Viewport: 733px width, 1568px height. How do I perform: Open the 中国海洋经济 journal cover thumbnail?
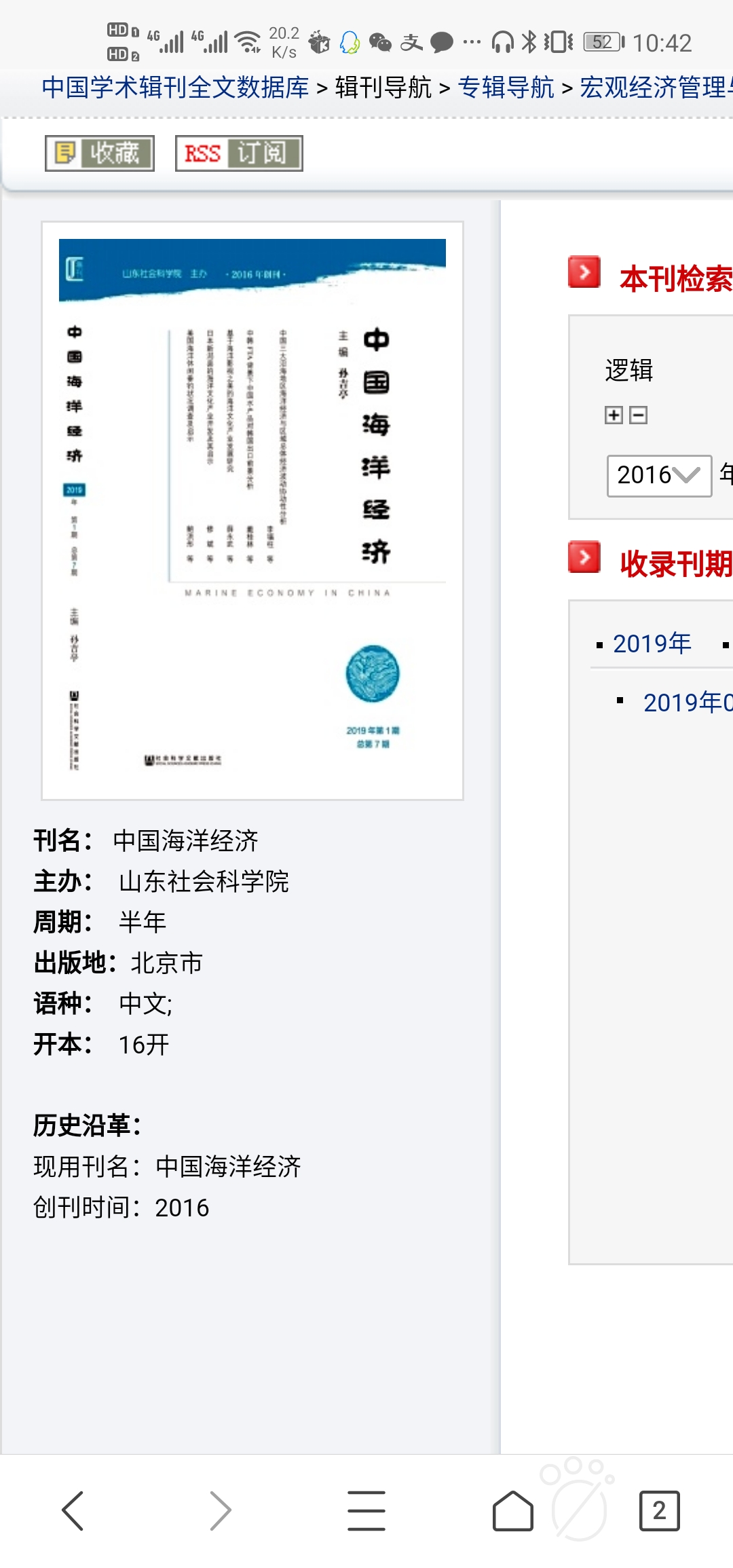252,510
